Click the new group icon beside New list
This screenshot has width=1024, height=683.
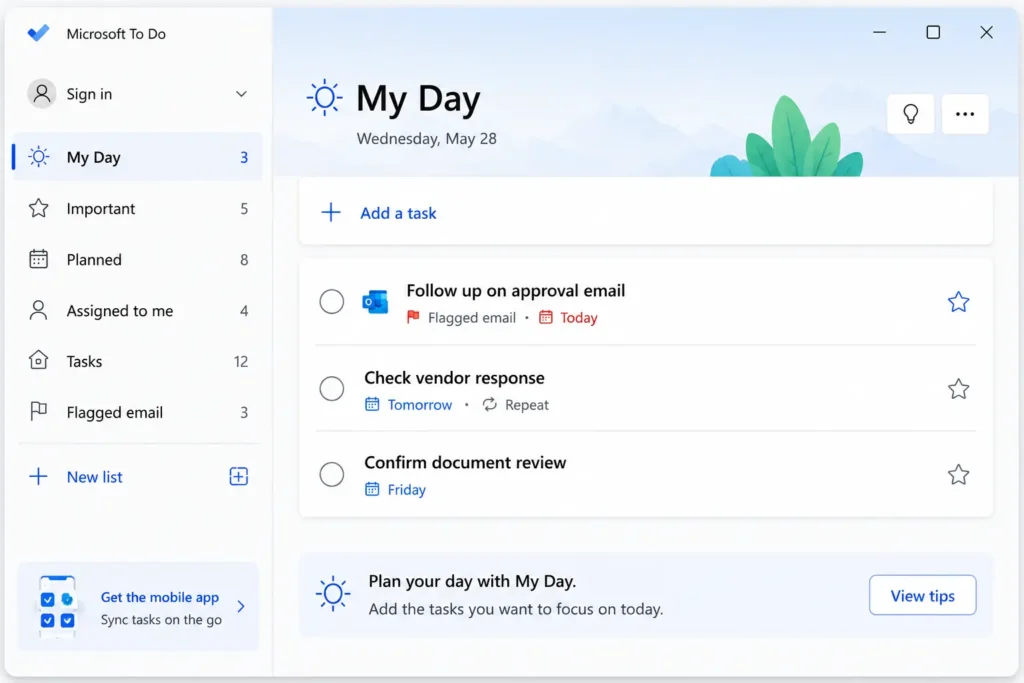(238, 476)
